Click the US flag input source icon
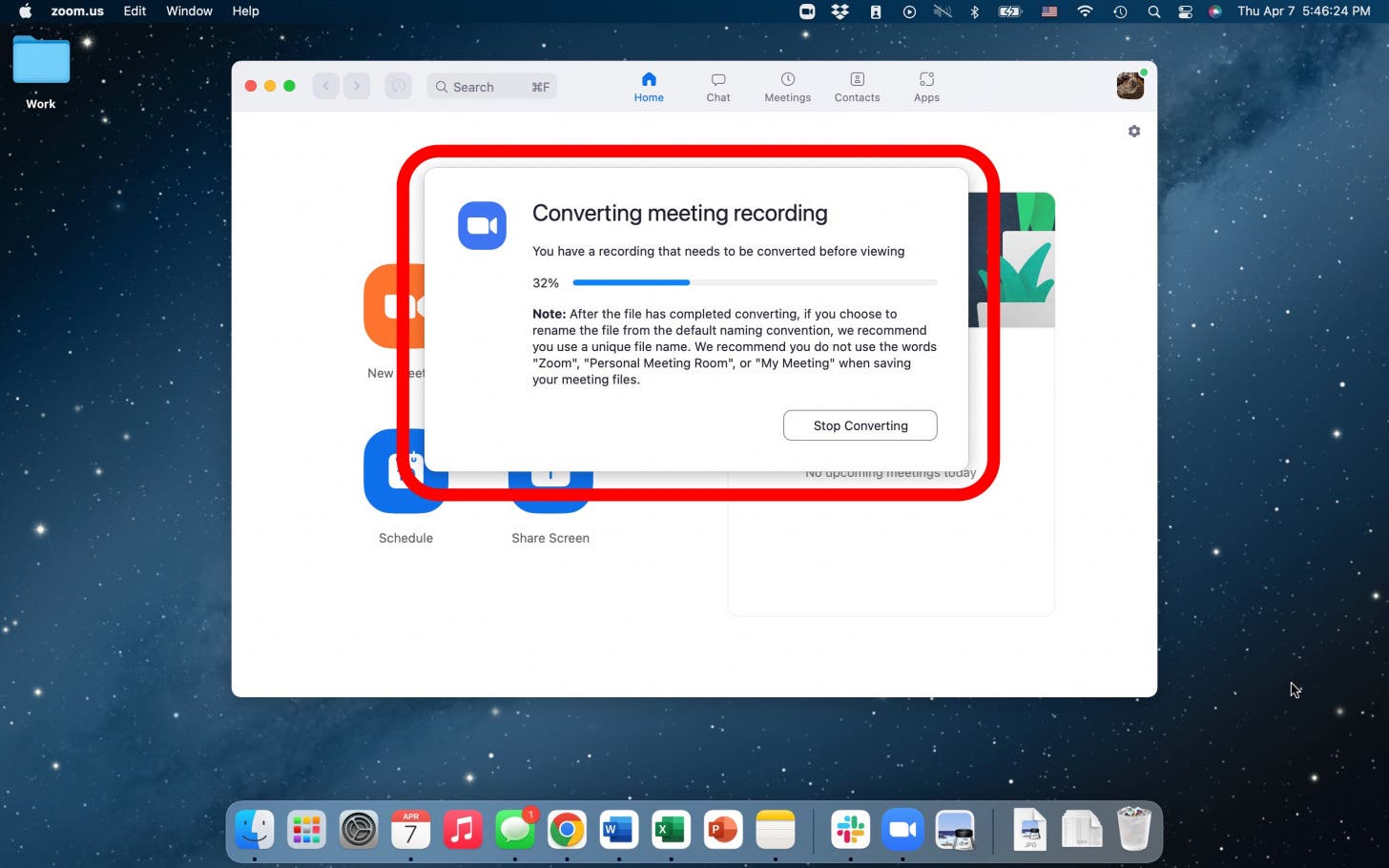Screen dimensions: 1389x868 (1049, 11)
